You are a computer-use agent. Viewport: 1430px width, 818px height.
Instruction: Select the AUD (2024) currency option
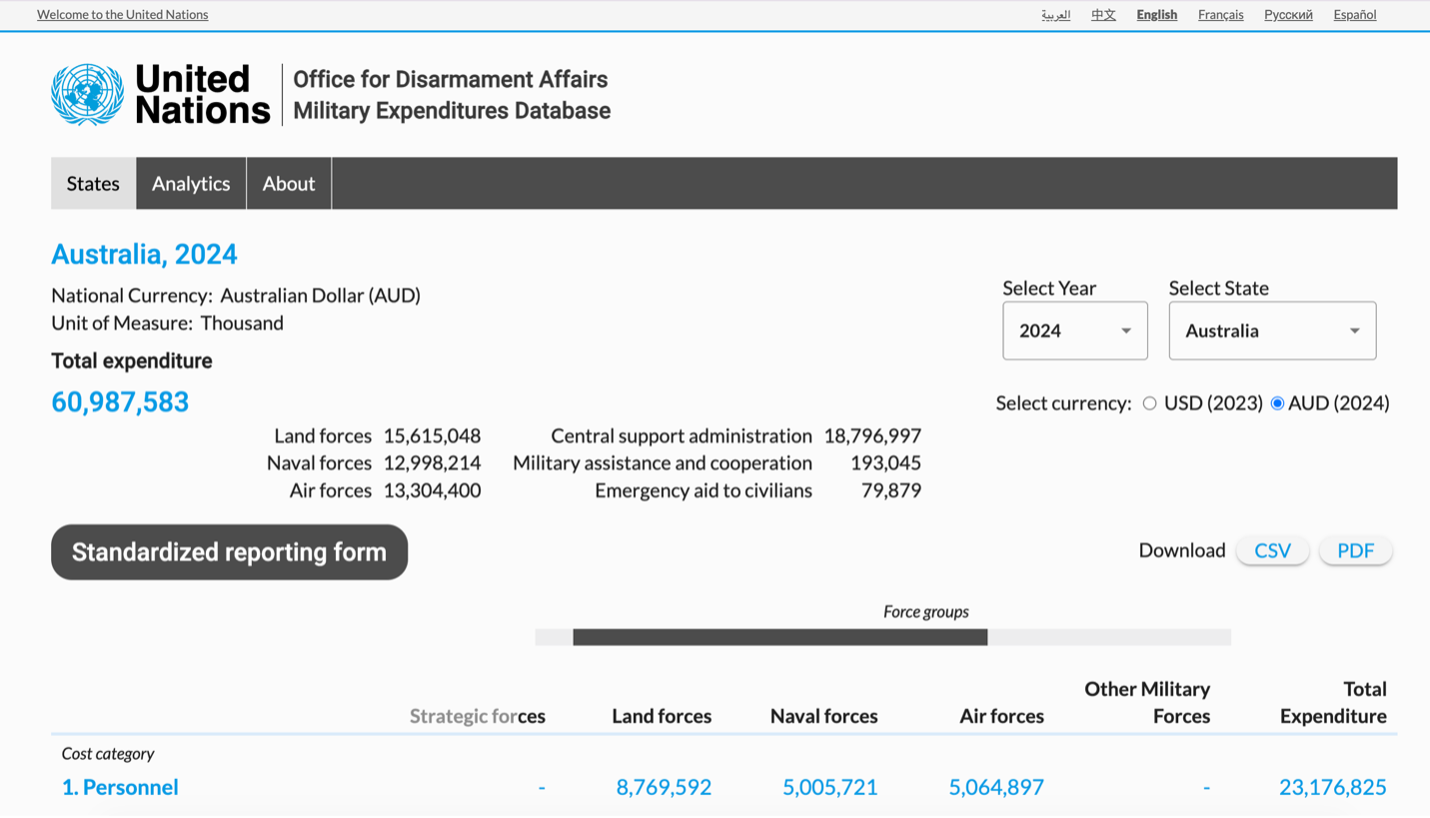pyautogui.click(x=1277, y=403)
